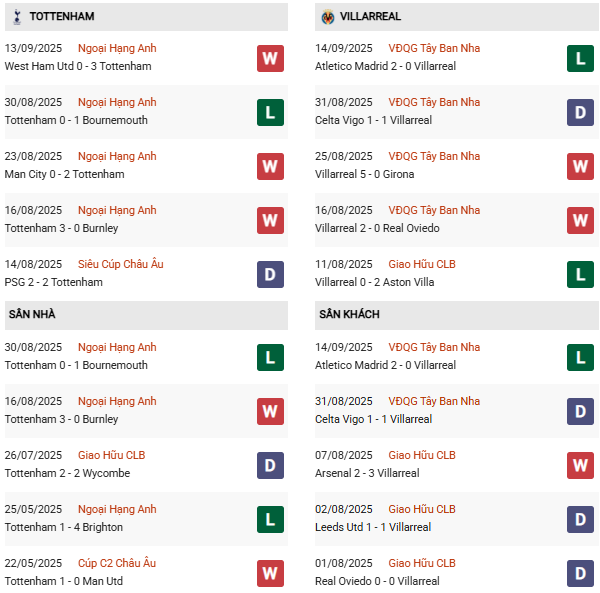Open Giao Hữu CLB link dated 11/08/2025
600x593 pixels.
(422, 264)
